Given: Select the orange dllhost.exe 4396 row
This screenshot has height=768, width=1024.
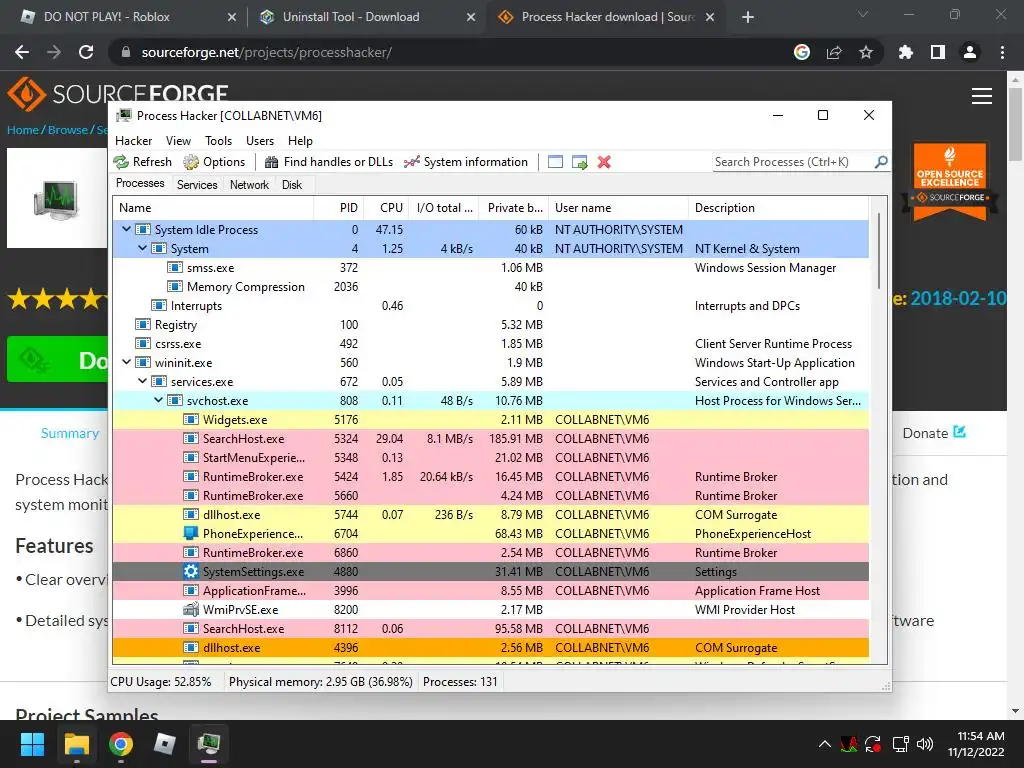Looking at the screenshot, I should 490,648.
